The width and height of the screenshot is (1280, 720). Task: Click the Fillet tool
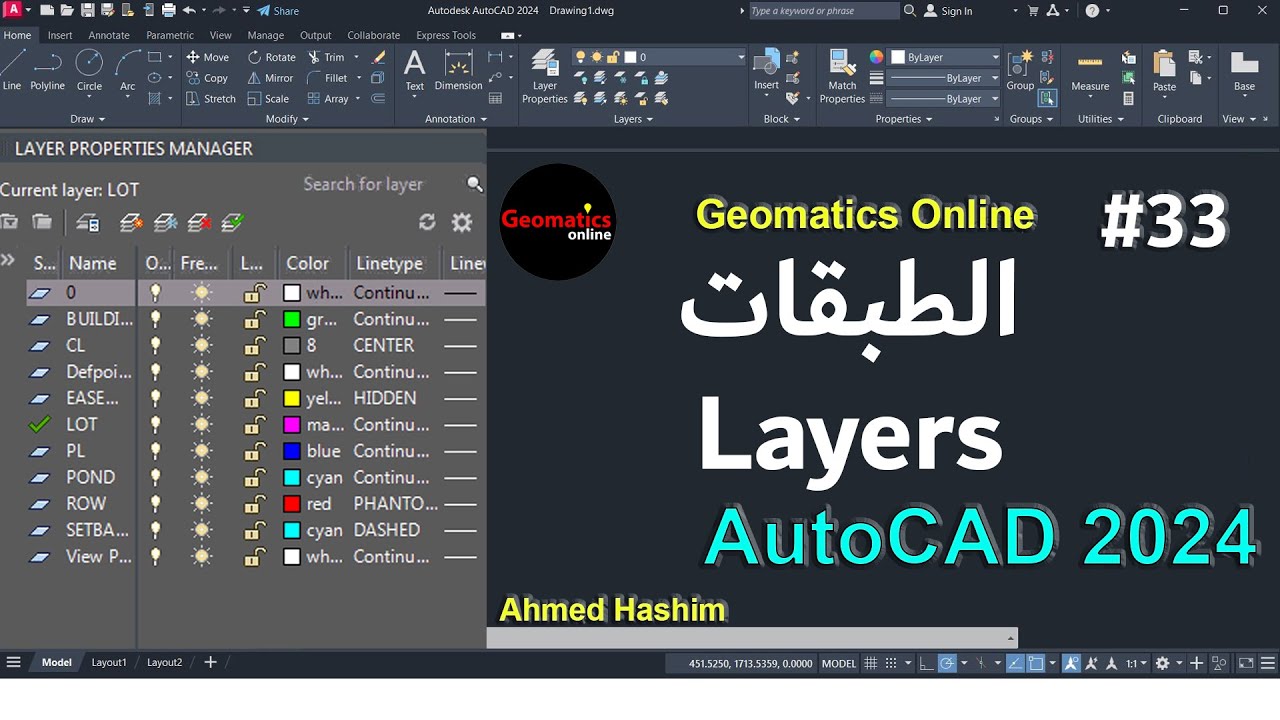click(x=327, y=78)
